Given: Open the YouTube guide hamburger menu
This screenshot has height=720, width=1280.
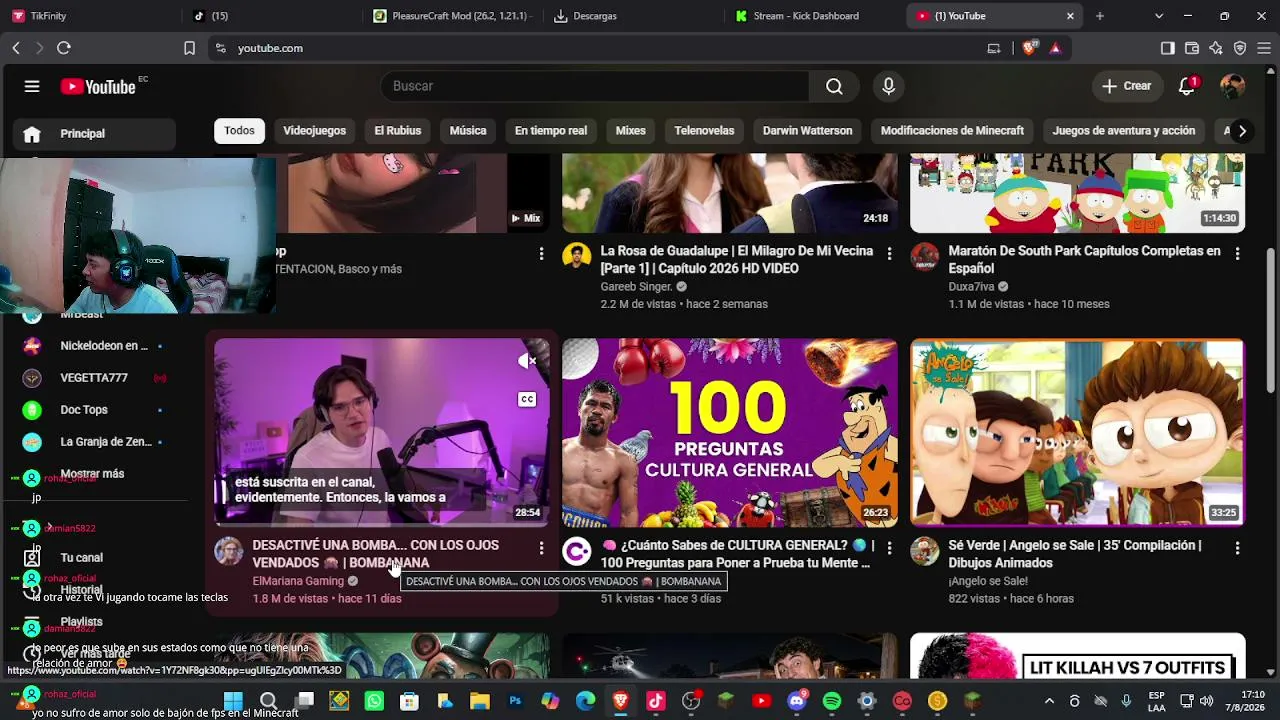Looking at the screenshot, I should tap(32, 86).
